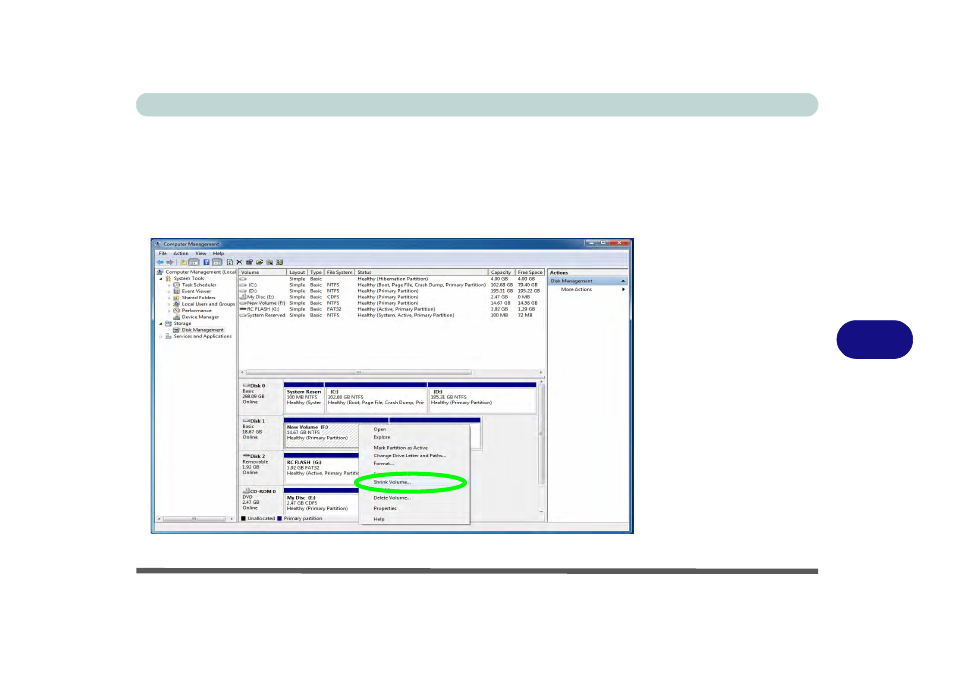The height and width of the screenshot is (673, 954).
Task: Click the tree pane horizontal scrollbar
Action: click(x=195, y=519)
